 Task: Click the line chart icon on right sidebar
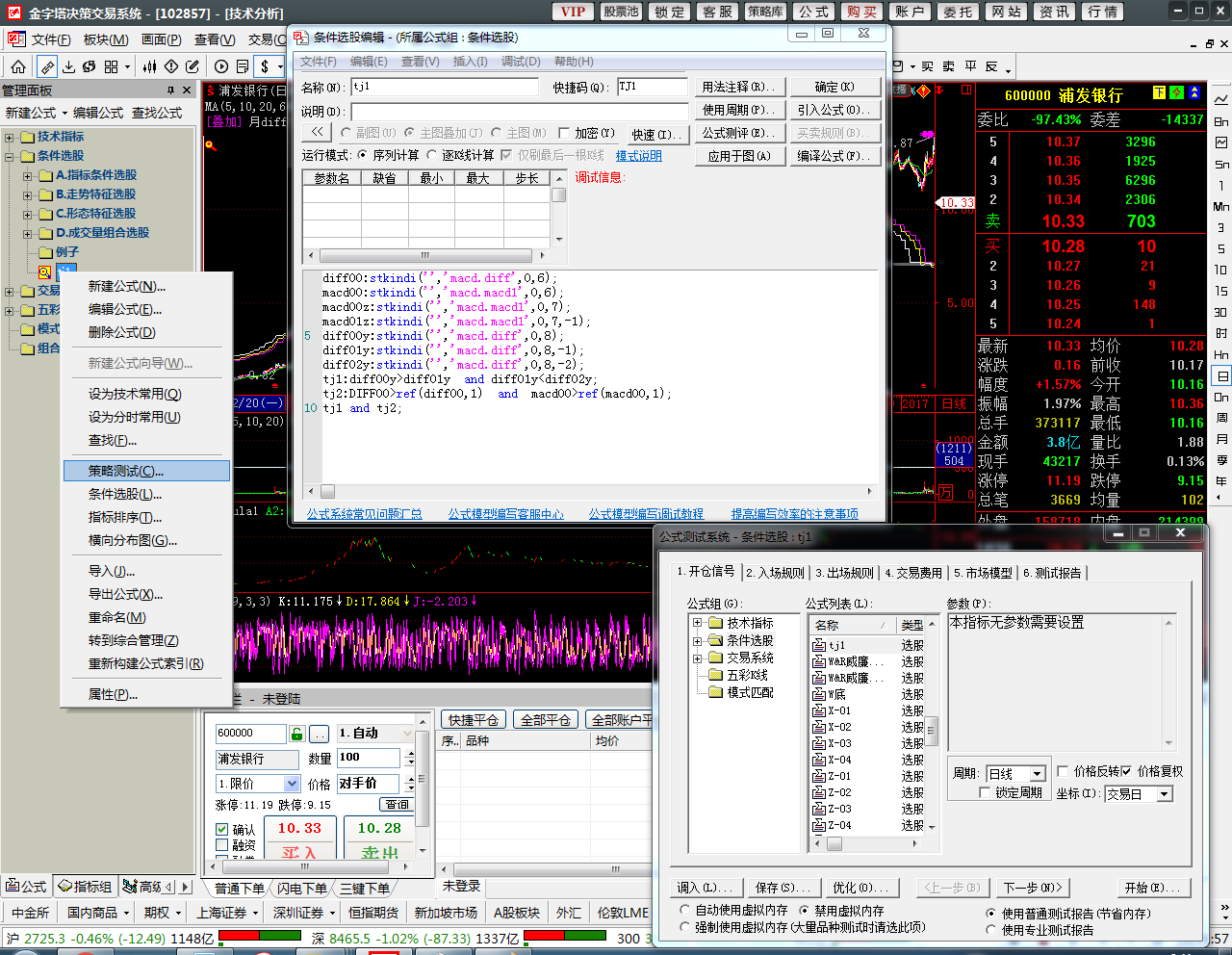pos(1221,100)
